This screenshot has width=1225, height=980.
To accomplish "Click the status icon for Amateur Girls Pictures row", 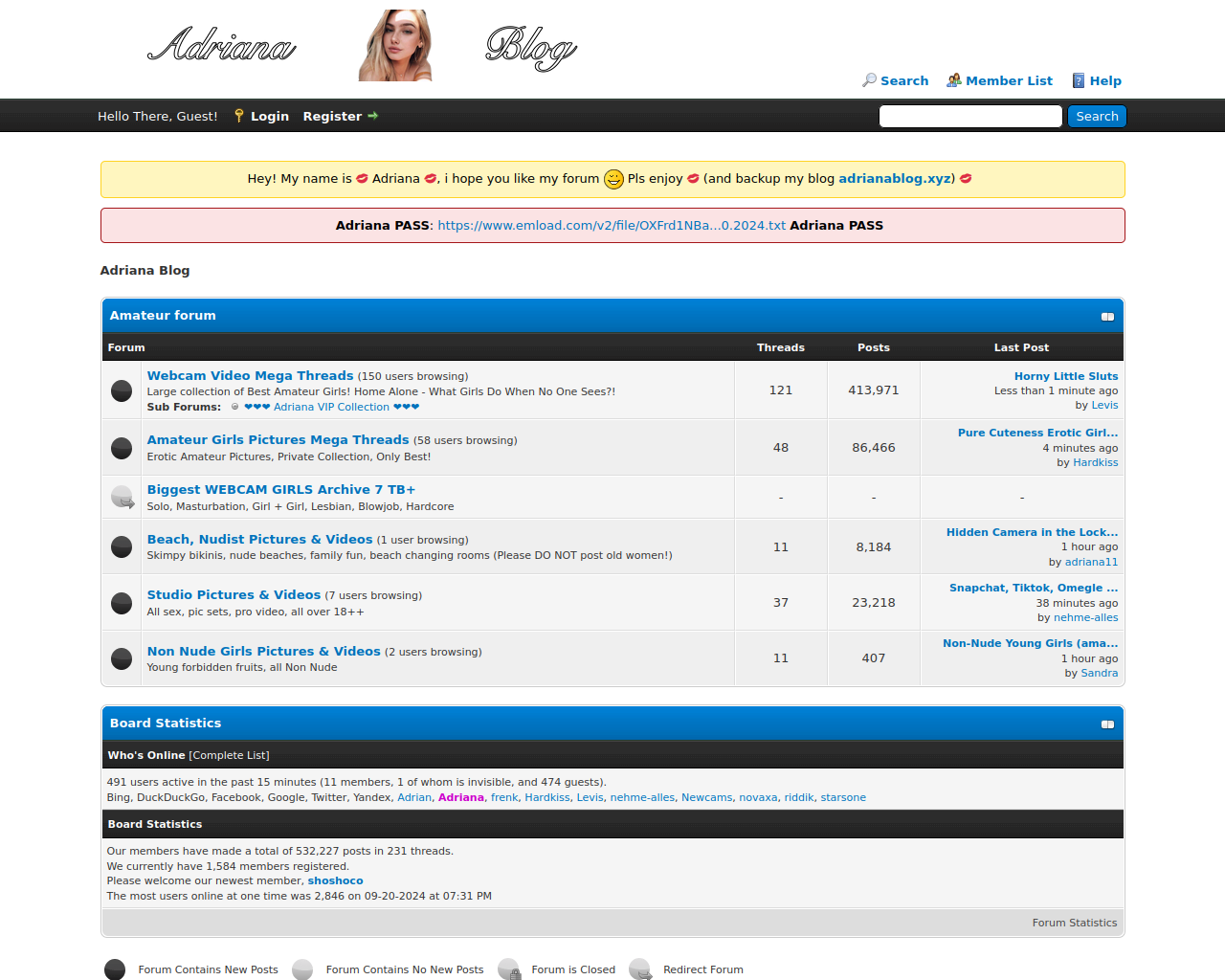I will pyautogui.click(x=122, y=448).
